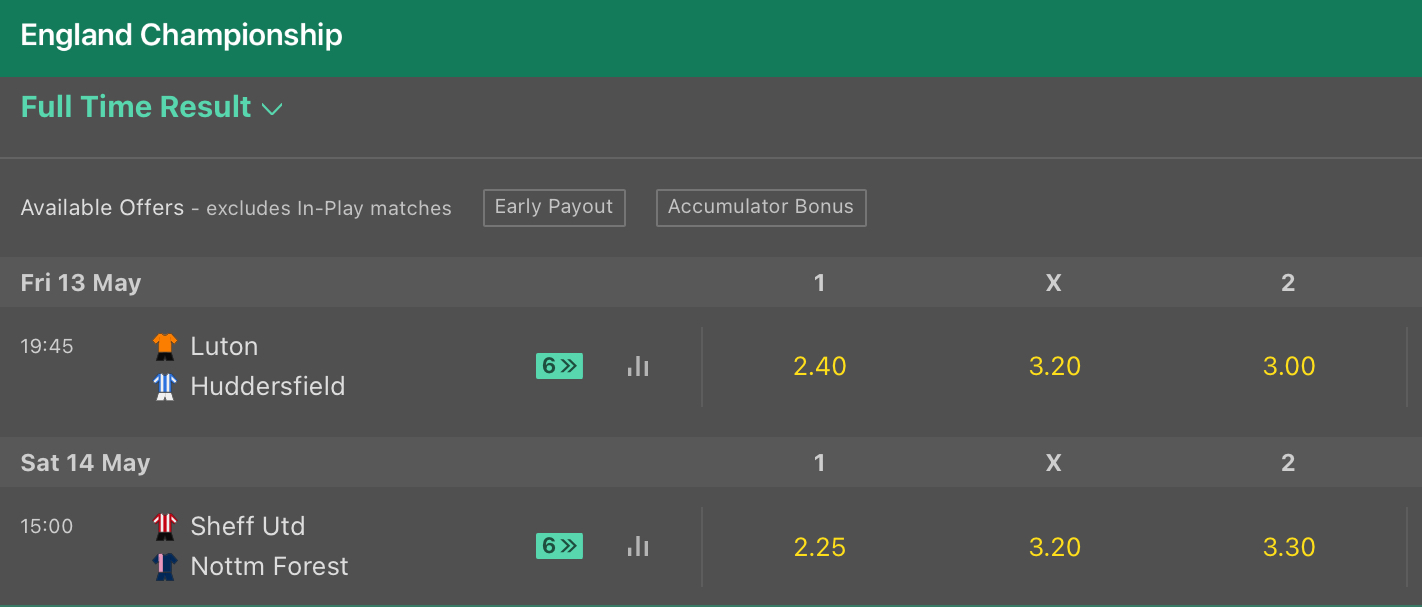The height and width of the screenshot is (607, 1422).
Task: Select Luton win odds 2.40
Action: pos(820,366)
